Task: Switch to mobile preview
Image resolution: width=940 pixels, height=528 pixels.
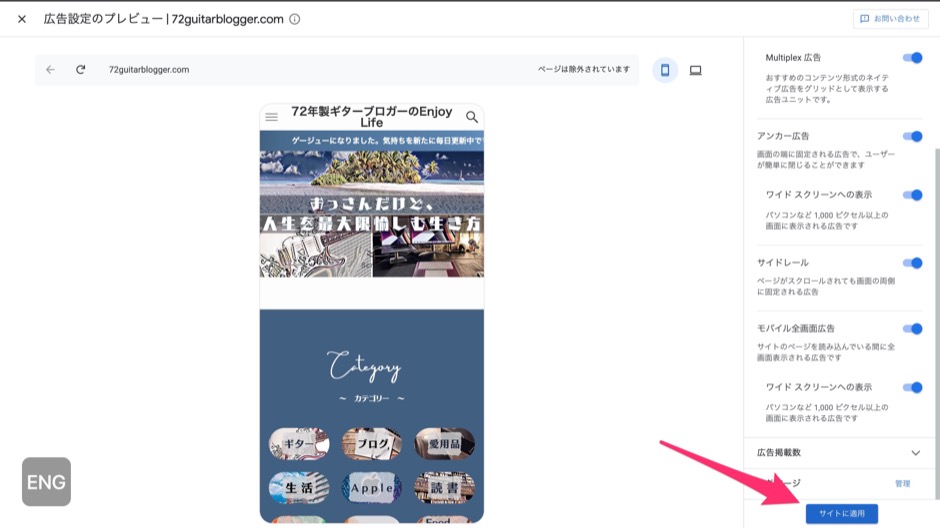Action: [664, 70]
